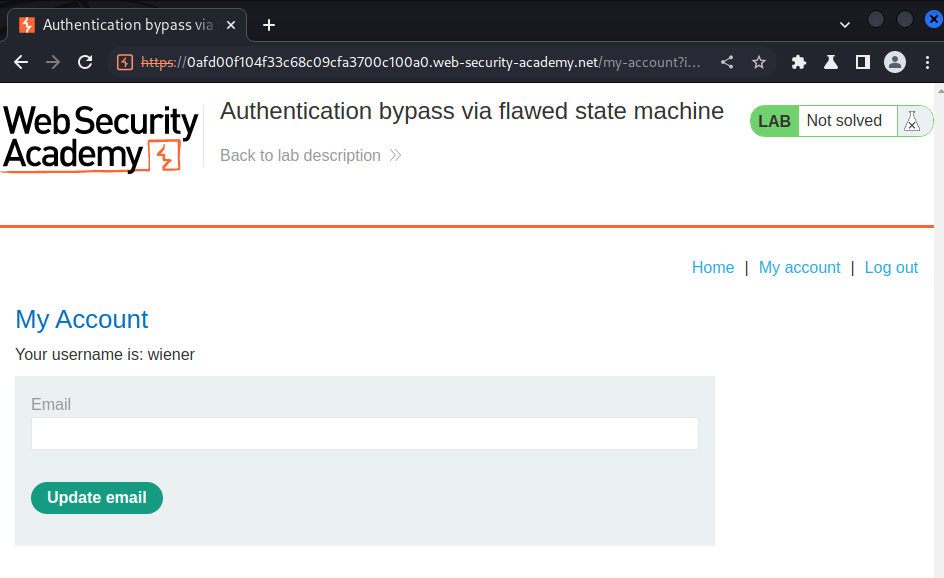Expand the tab search dropdown arrow
The width and height of the screenshot is (944, 578).
tap(845, 25)
